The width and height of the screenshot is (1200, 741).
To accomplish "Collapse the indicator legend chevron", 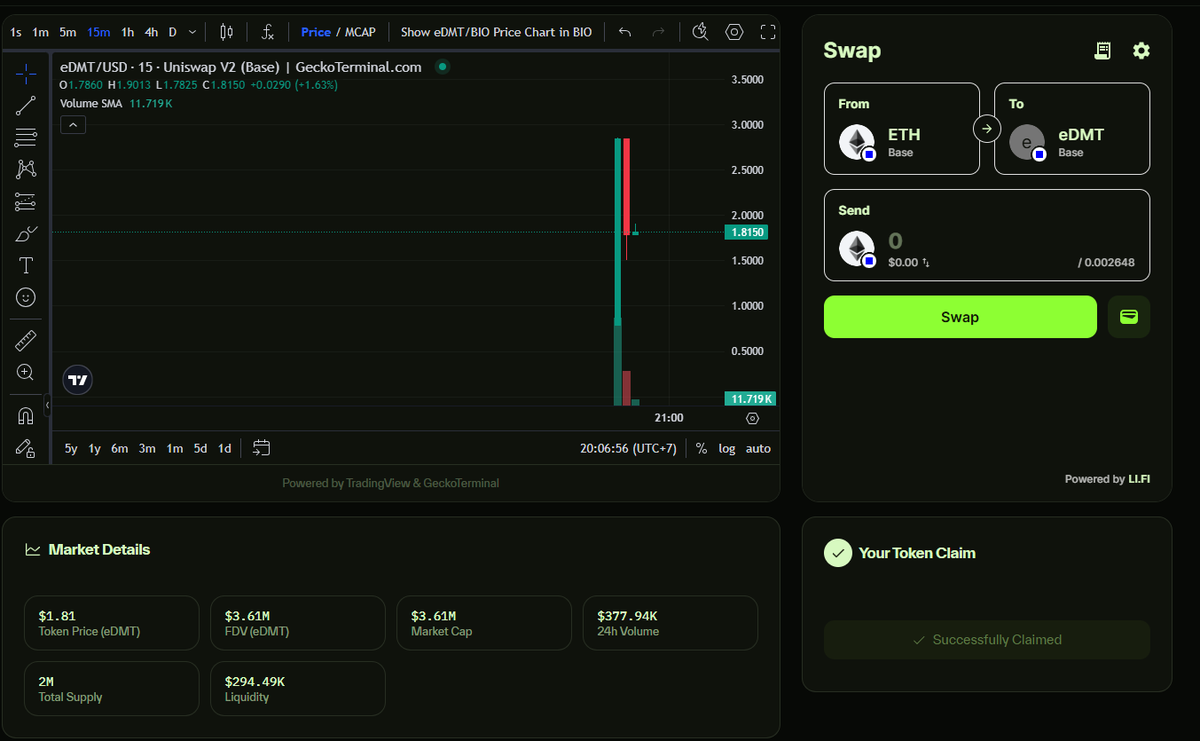I will [x=74, y=125].
